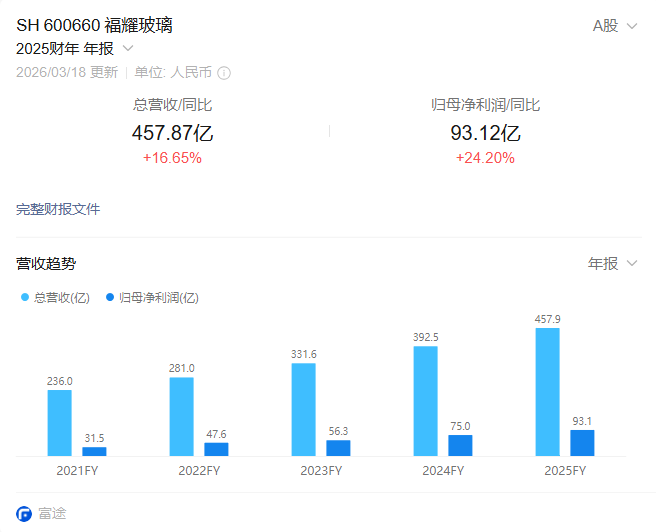Toggle the 归母净利润(亿) legend item
The width and height of the screenshot is (656, 532).
pos(152,297)
